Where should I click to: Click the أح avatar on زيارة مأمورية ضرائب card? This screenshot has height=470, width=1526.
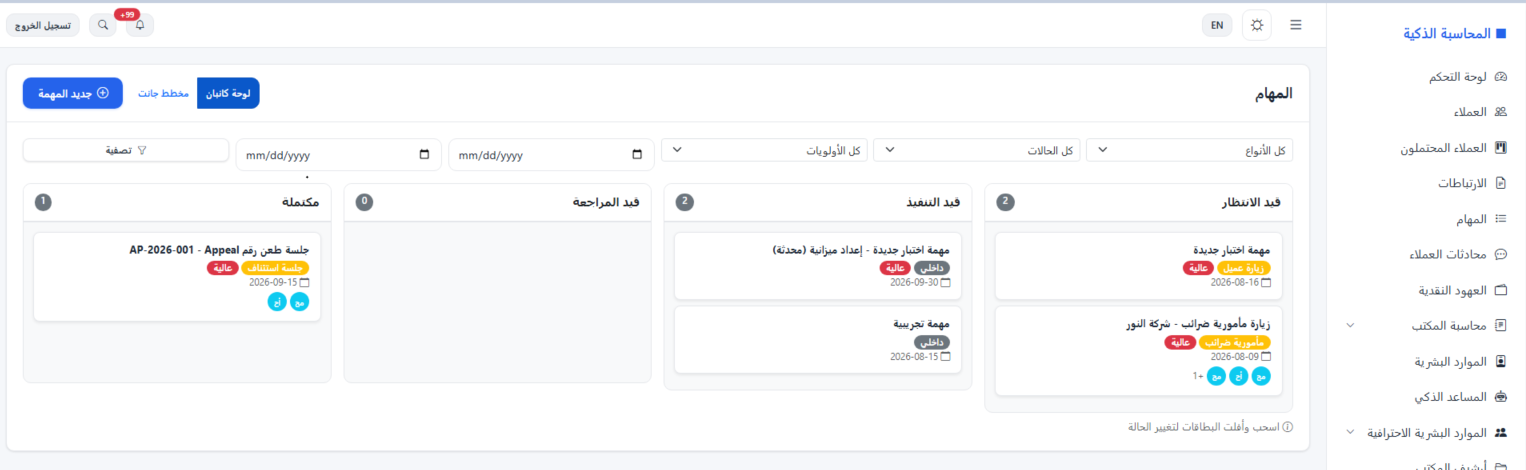pos(1239,376)
